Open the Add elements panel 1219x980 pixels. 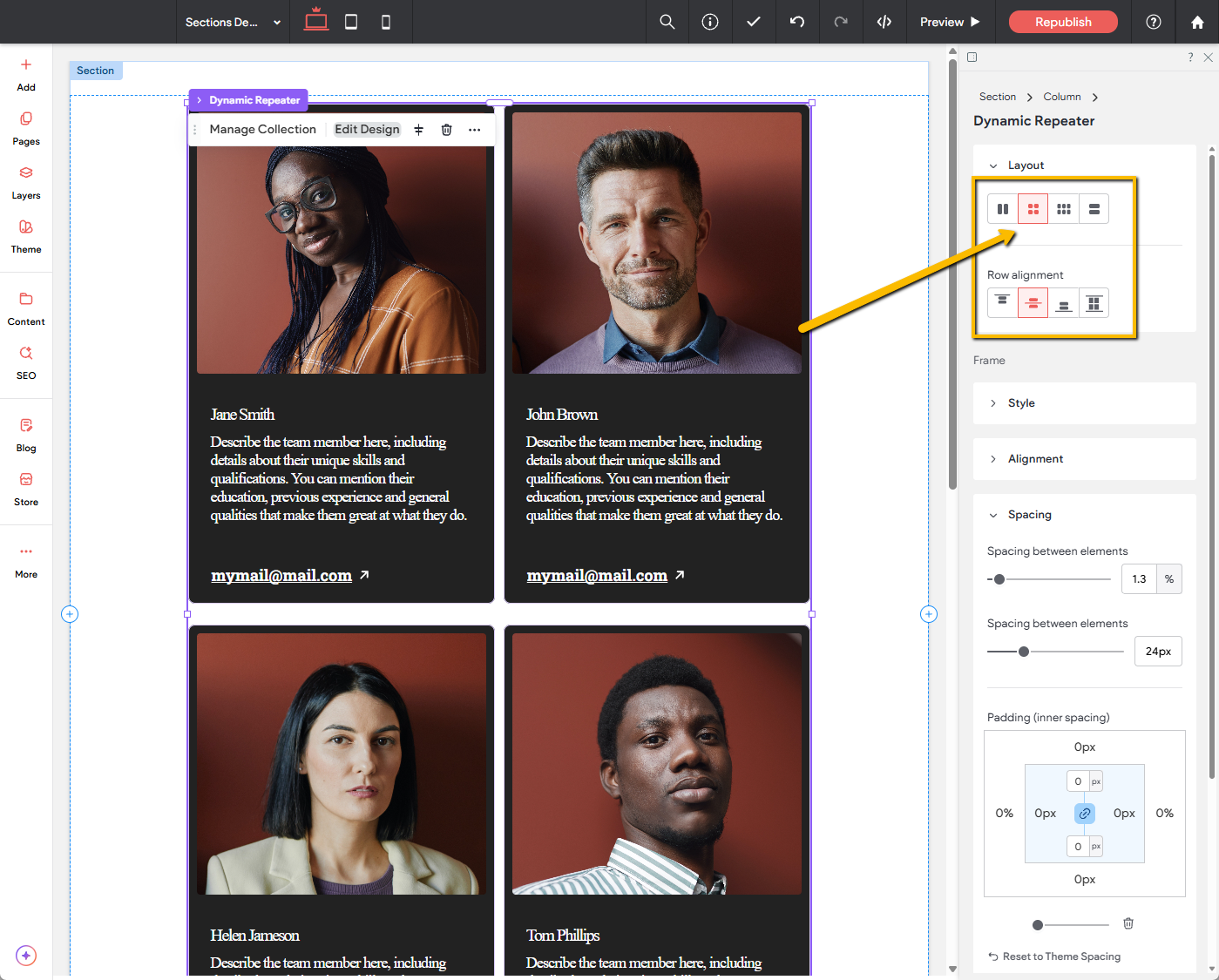26,75
